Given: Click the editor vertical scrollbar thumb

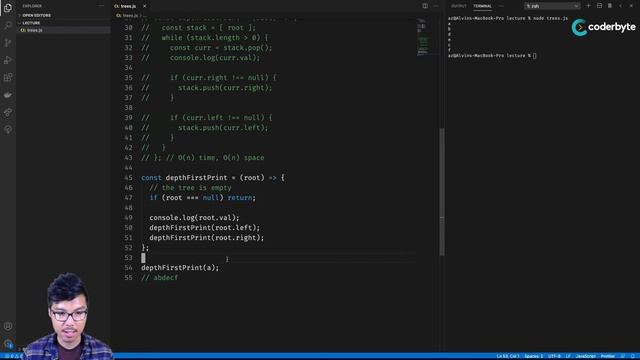Looking at the screenshot, I should 442,192.
